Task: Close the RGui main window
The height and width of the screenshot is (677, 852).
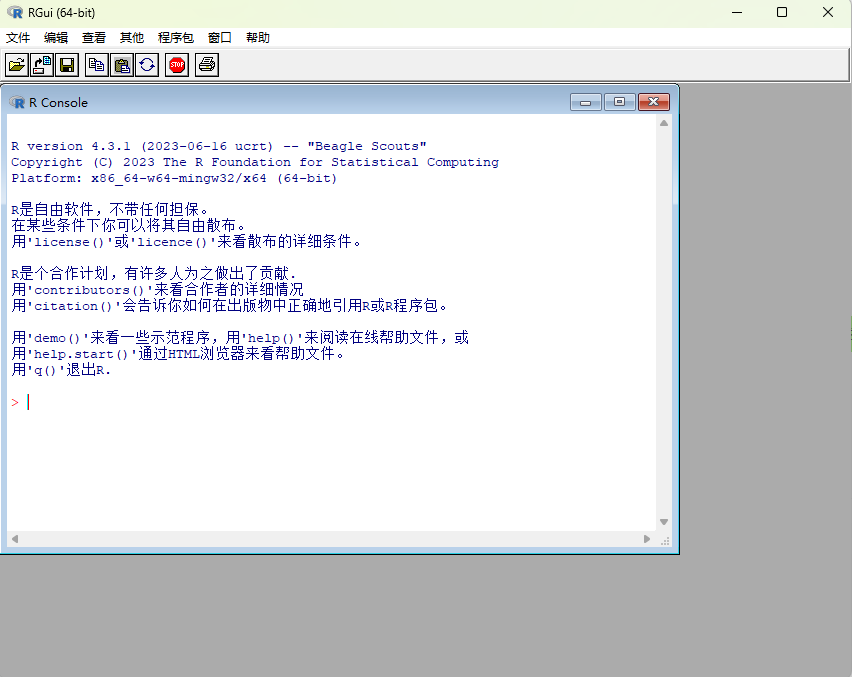Action: [828, 12]
